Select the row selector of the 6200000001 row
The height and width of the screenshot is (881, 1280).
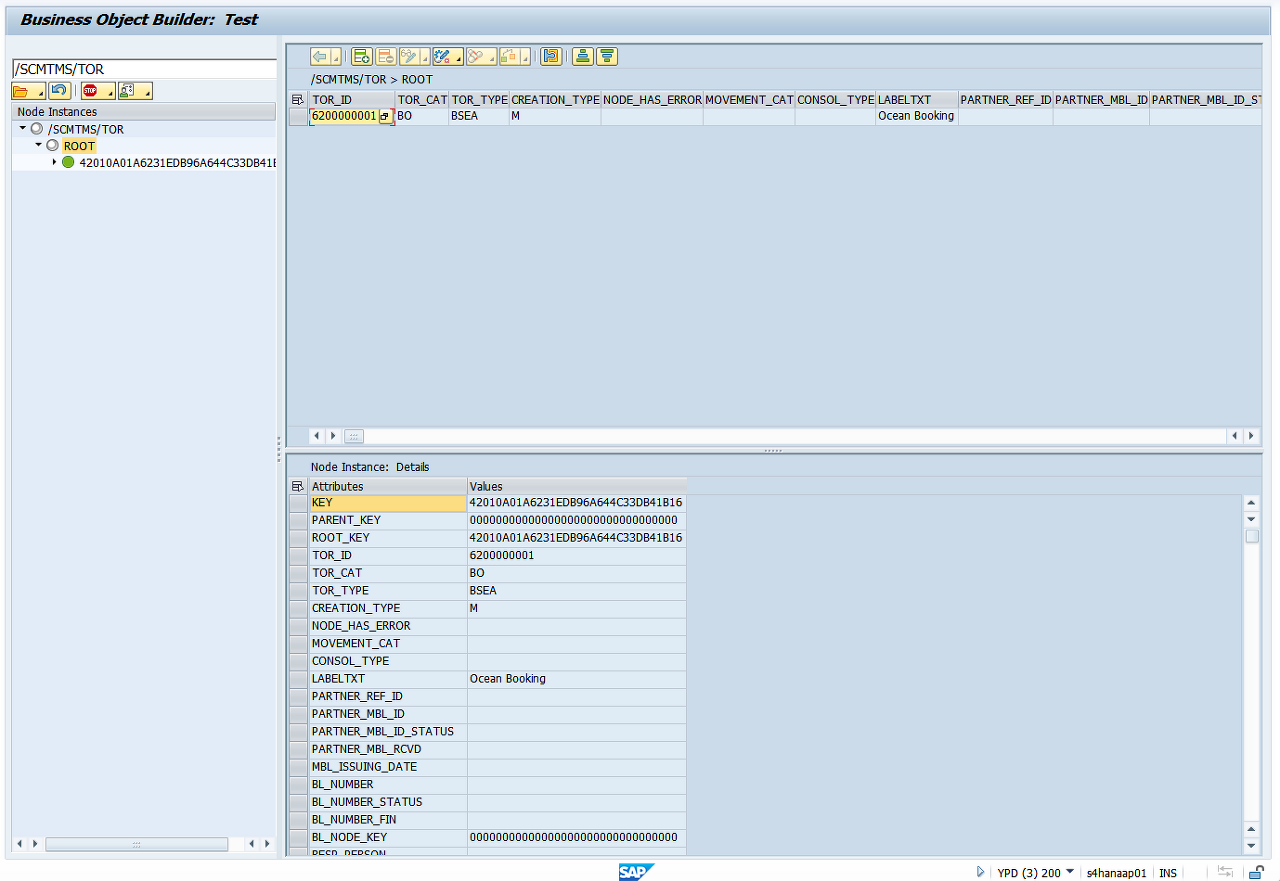298,117
